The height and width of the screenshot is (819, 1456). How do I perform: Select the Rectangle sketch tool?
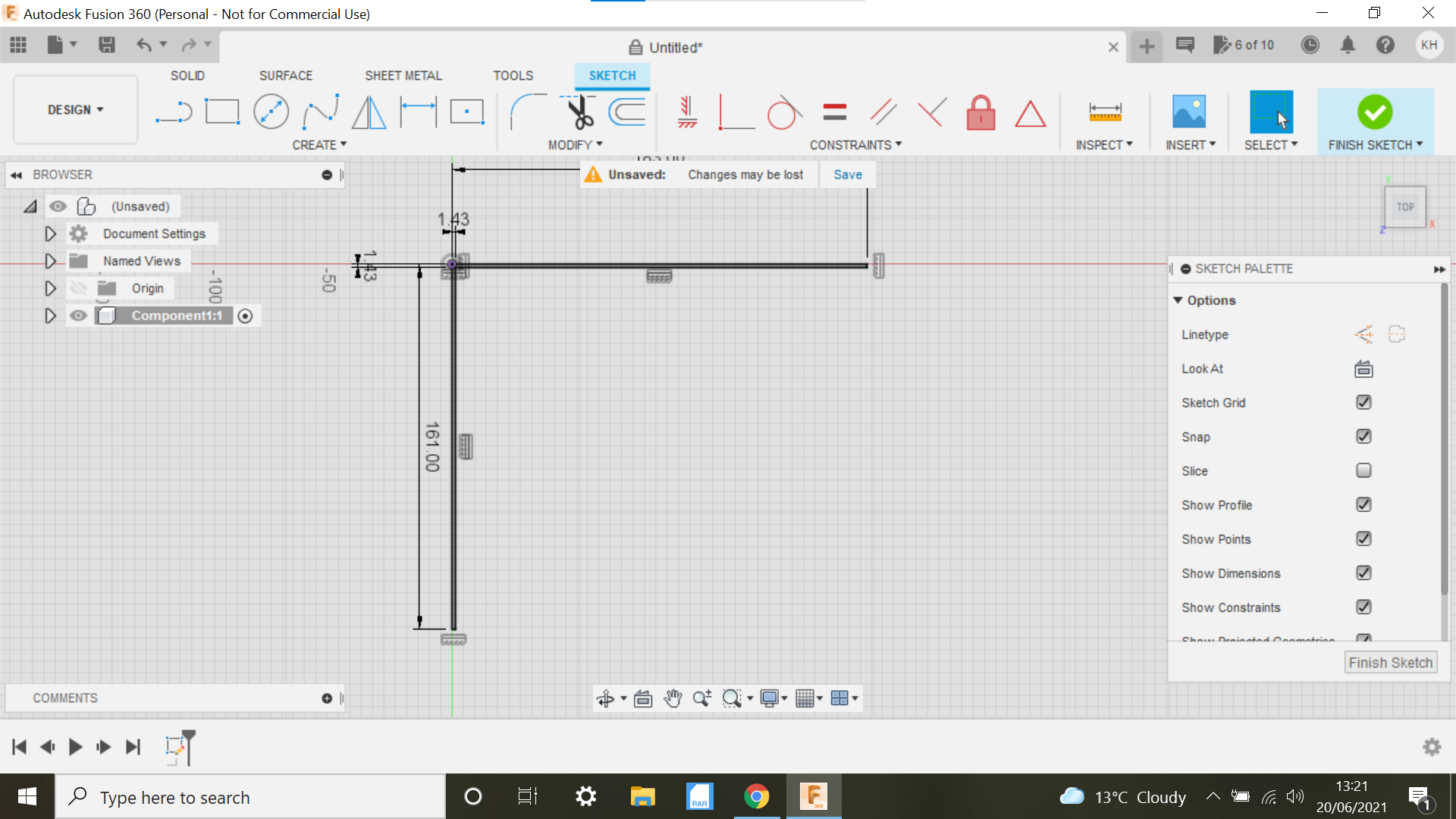pyautogui.click(x=222, y=111)
